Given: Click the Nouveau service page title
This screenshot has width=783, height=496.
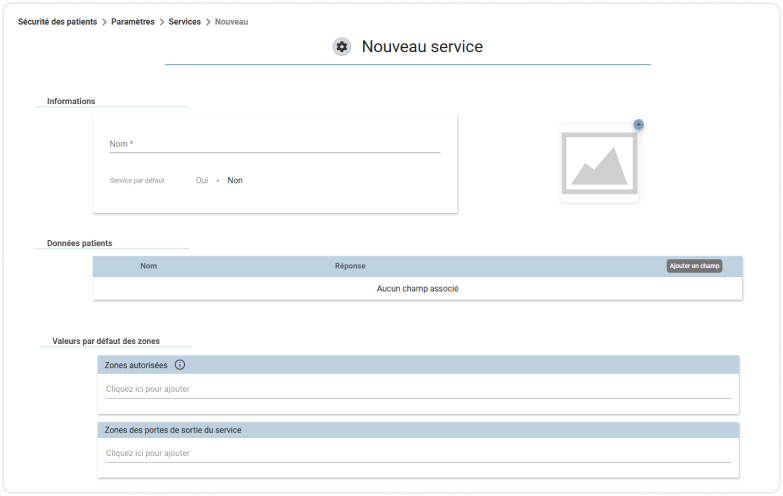Looking at the screenshot, I should click(422, 46).
